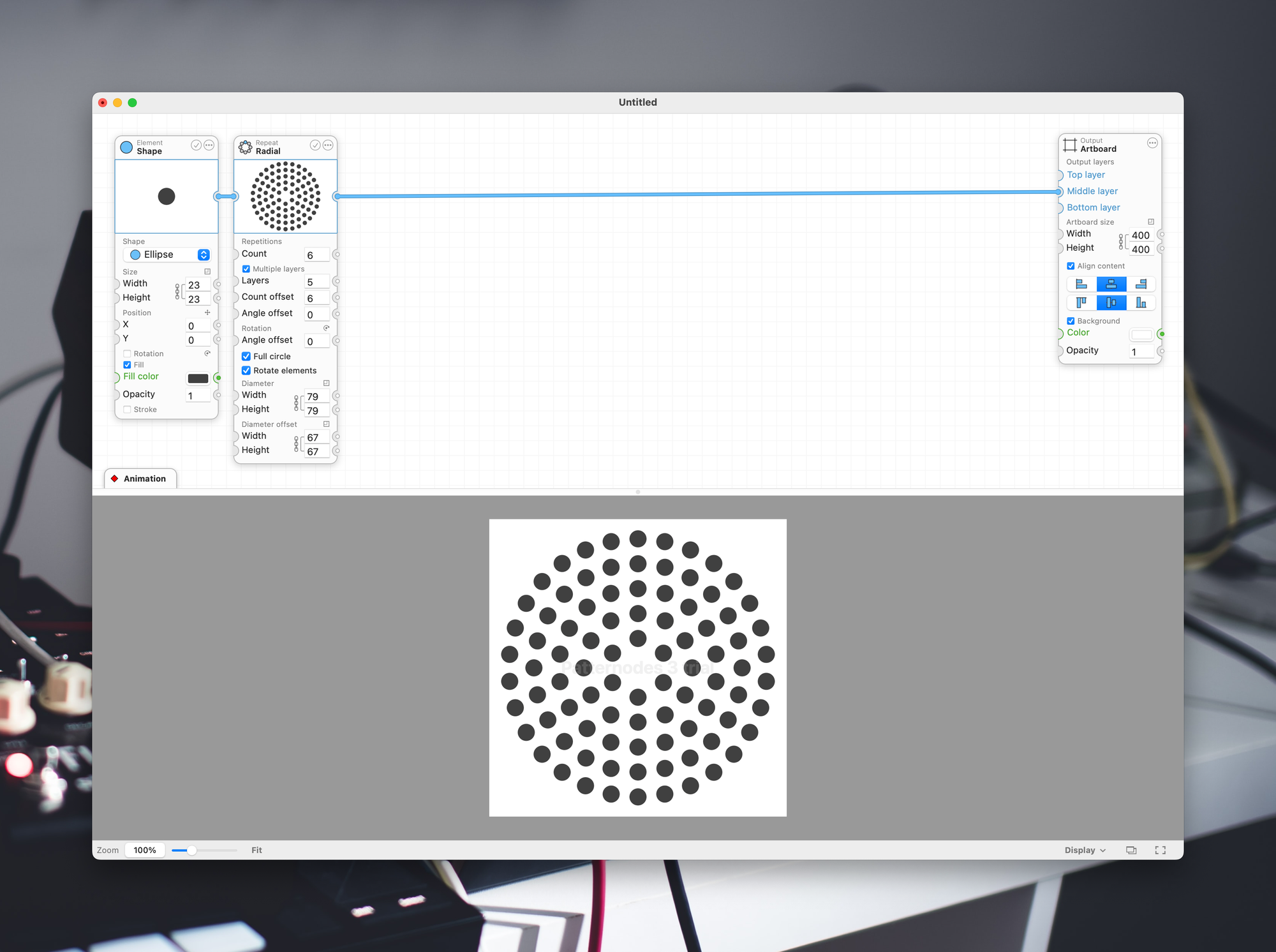Uncheck the Full circle checkbox
Screen dimensions: 1276x952
point(246,357)
